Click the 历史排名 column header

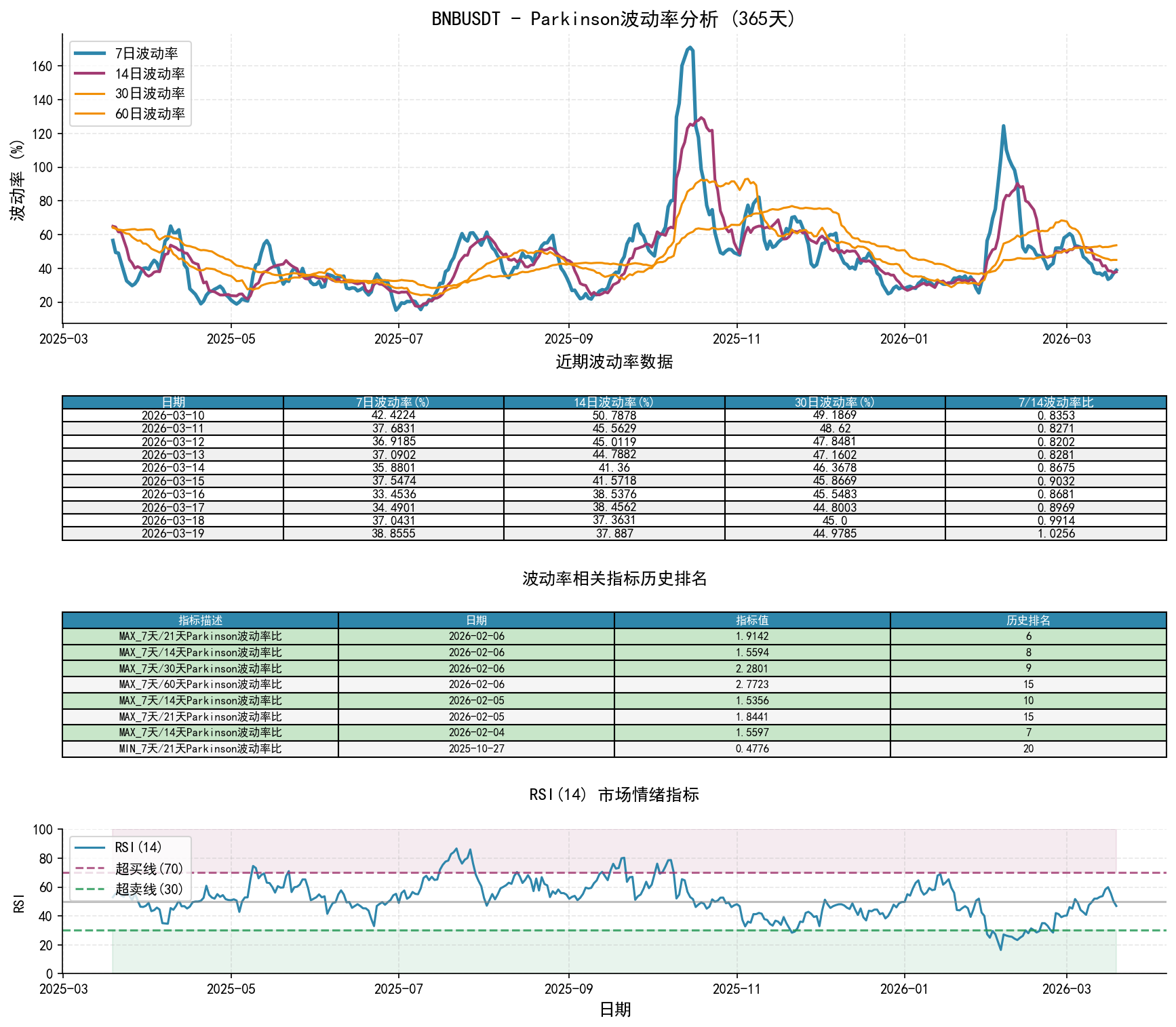1028,620
